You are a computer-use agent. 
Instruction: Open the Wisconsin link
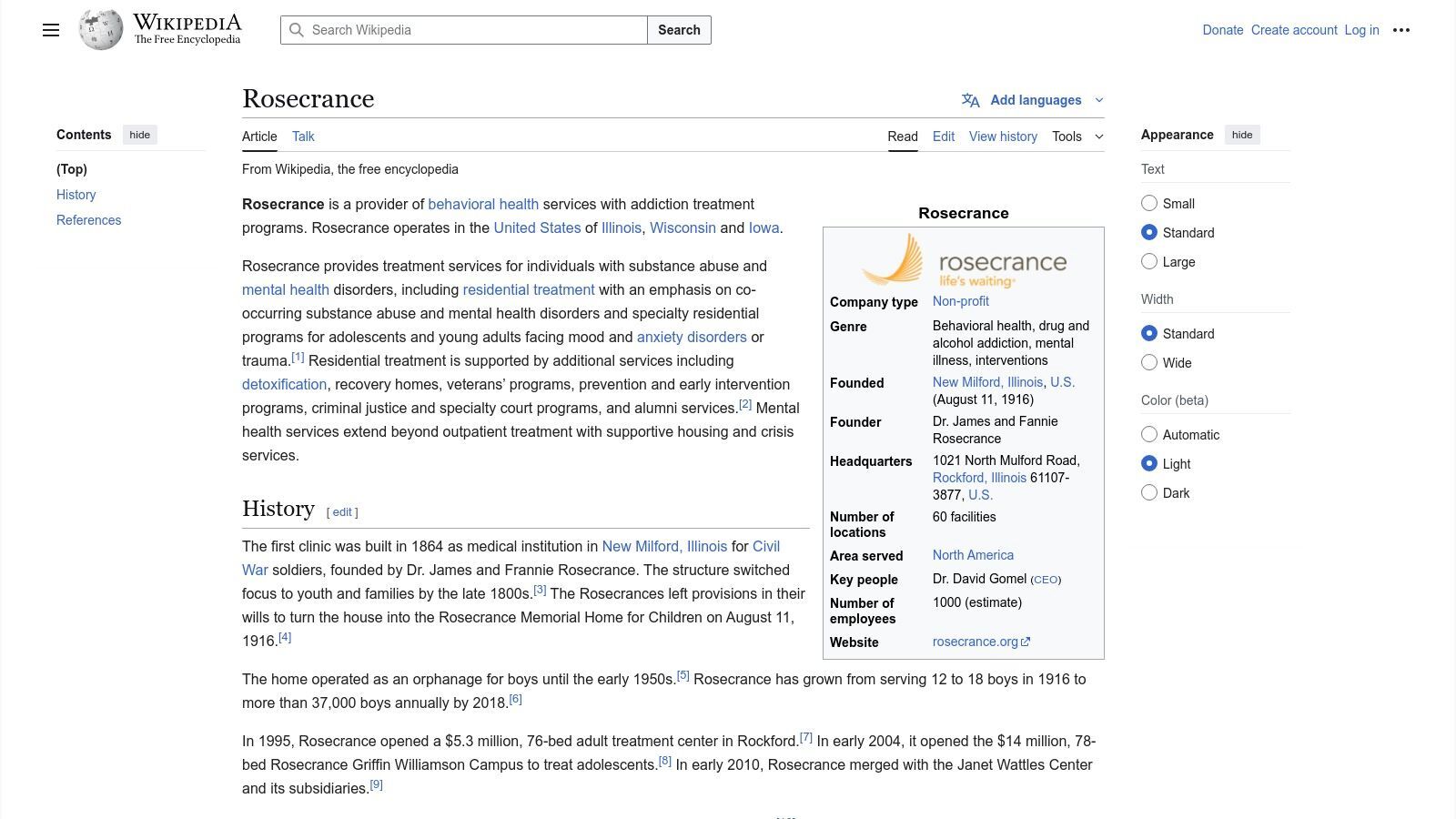[682, 227]
